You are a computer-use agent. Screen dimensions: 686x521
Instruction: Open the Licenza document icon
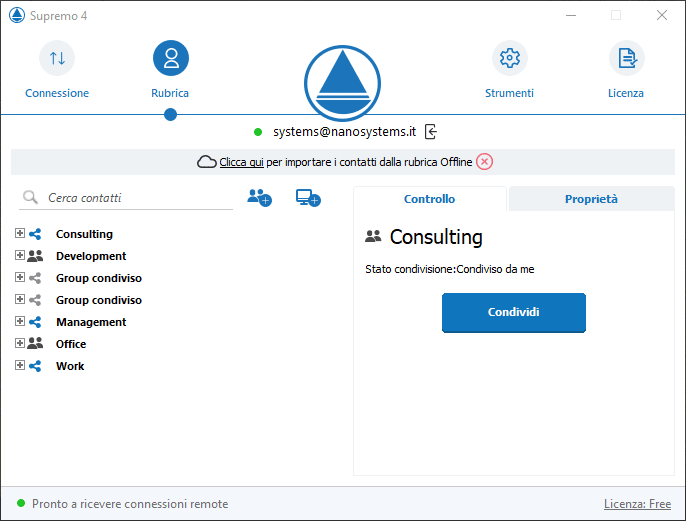(626, 58)
